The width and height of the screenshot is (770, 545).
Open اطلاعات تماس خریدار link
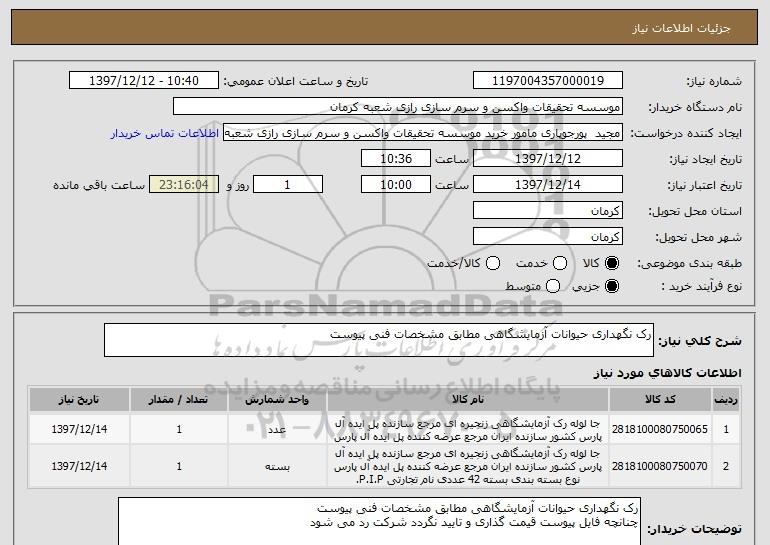(x=165, y=134)
